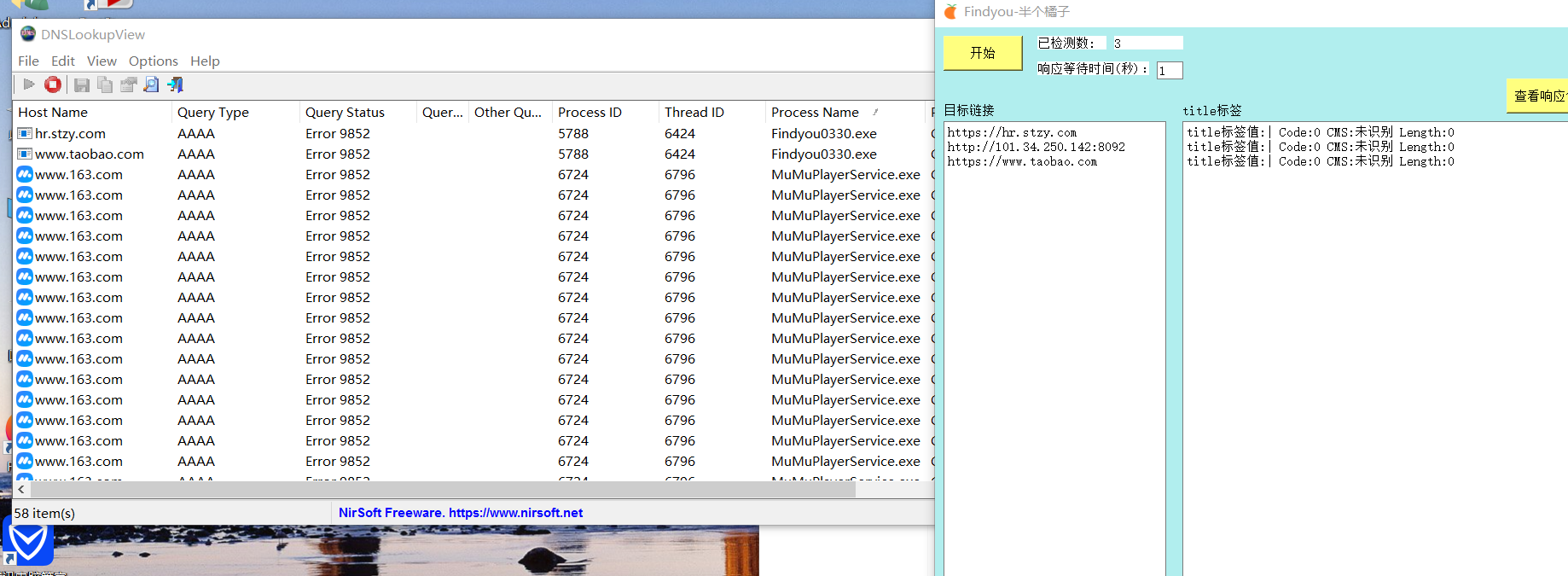This screenshot has height=576, width=1568.
Task: Click the Start Capture play icon in toolbar
Action: [29, 84]
